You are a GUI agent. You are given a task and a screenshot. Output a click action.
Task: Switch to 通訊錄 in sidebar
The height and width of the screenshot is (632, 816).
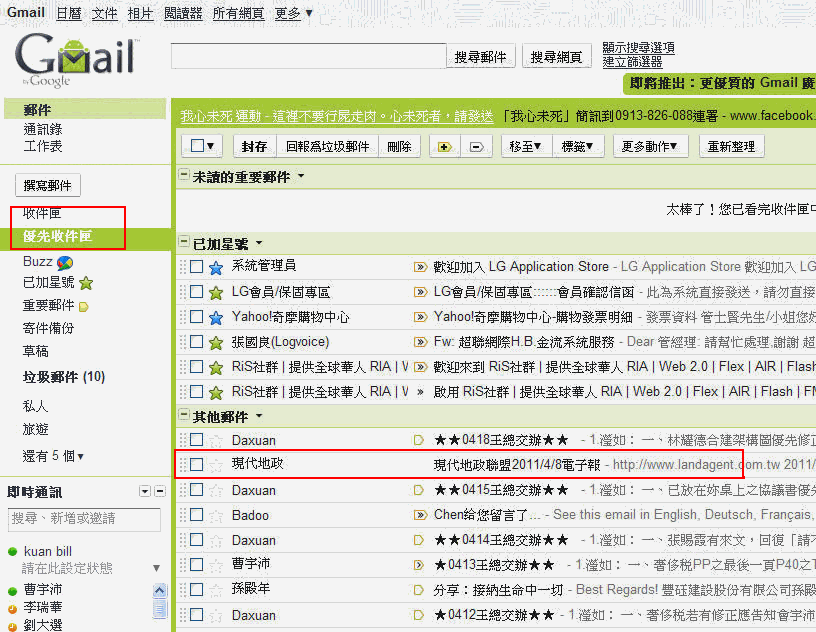[43, 129]
